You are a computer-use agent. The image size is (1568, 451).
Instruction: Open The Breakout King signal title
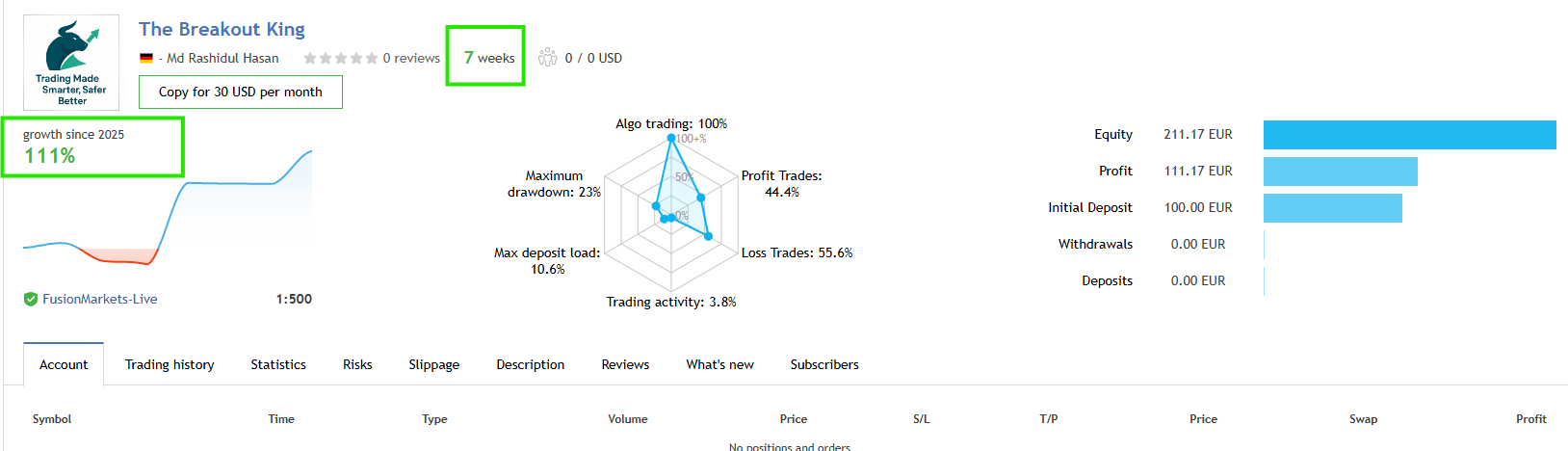(222, 30)
